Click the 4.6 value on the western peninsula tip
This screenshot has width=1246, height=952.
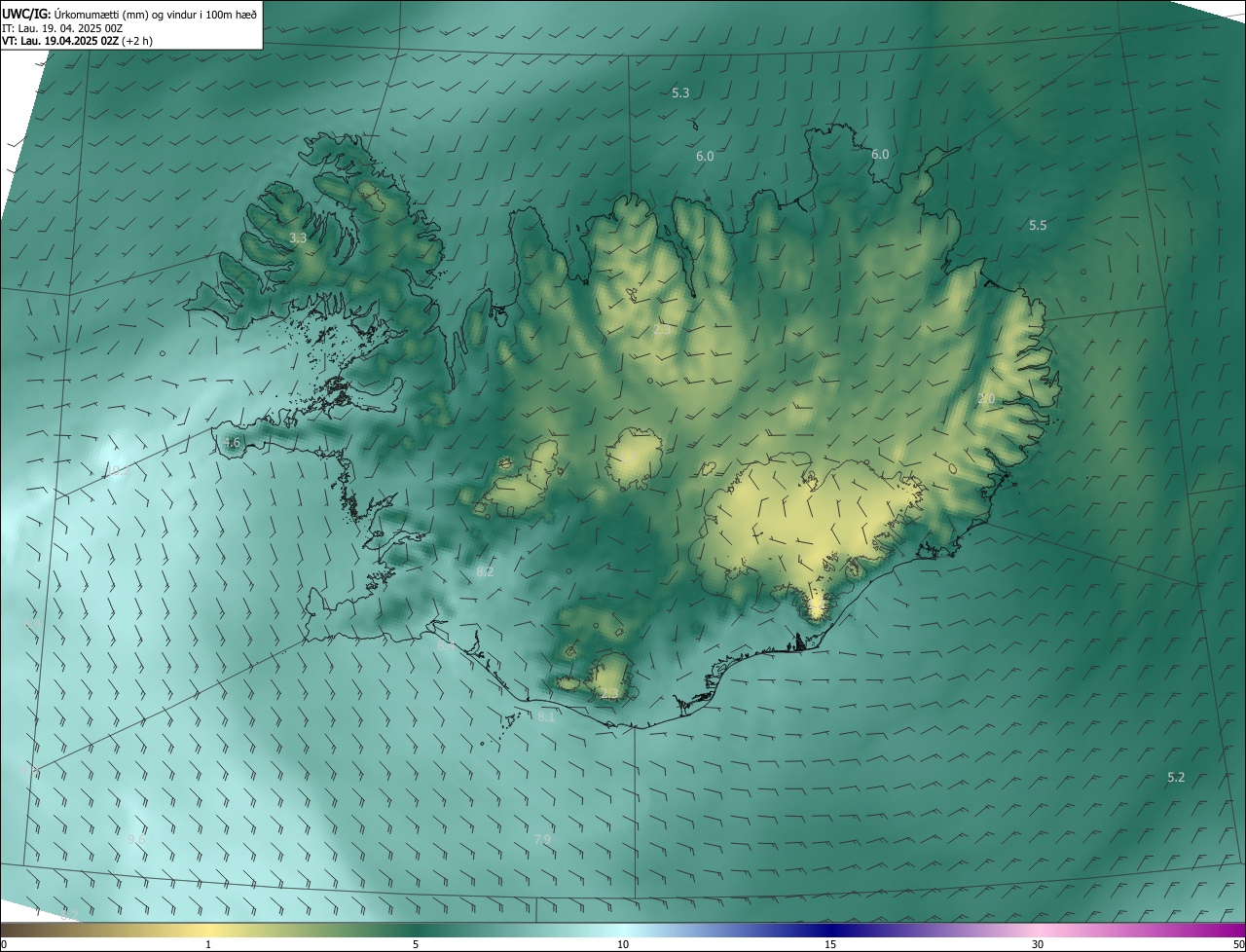click(x=232, y=442)
